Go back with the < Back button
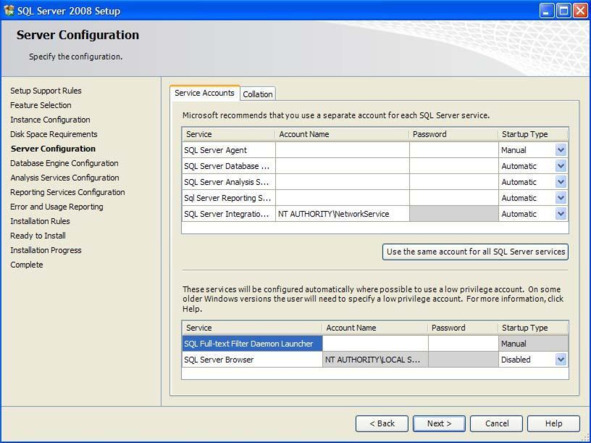591x443 pixels. point(381,424)
